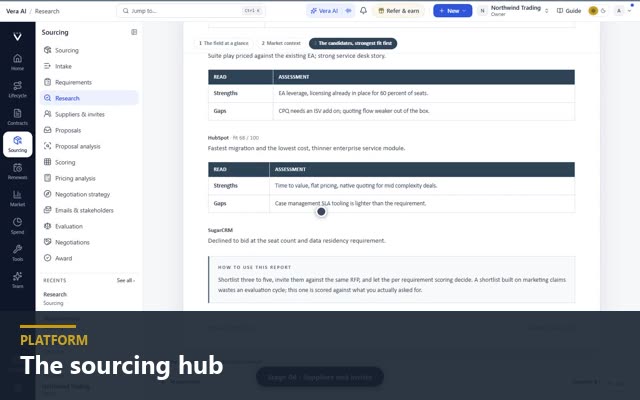This screenshot has width=640, height=400.
Task: Focus the Jump to search field
Action: coord(191,11)
